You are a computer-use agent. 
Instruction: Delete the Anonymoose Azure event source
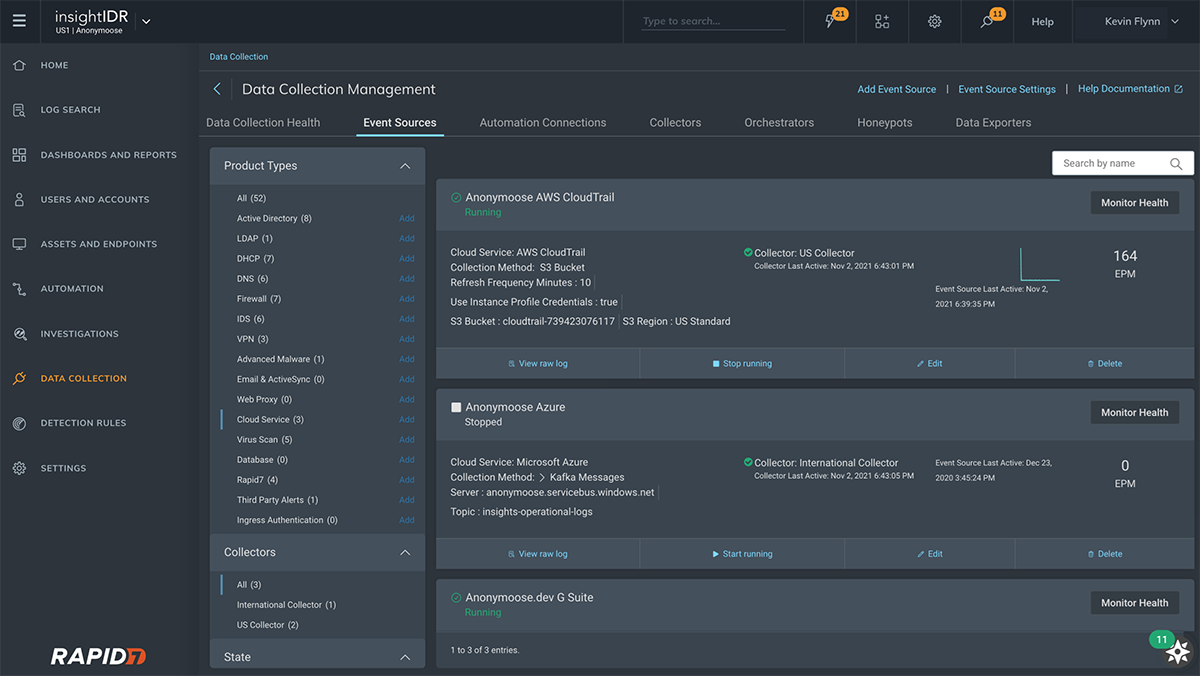[x=1105, y=554]
